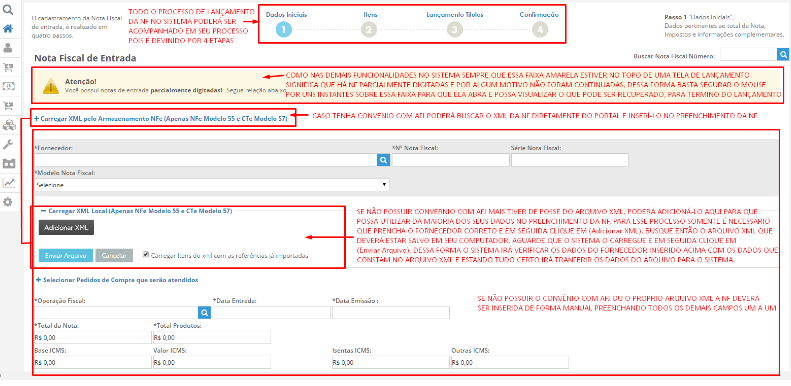Click the yellow warning triangle icon
The image size is (791, 386).
(x=50, y=86)
